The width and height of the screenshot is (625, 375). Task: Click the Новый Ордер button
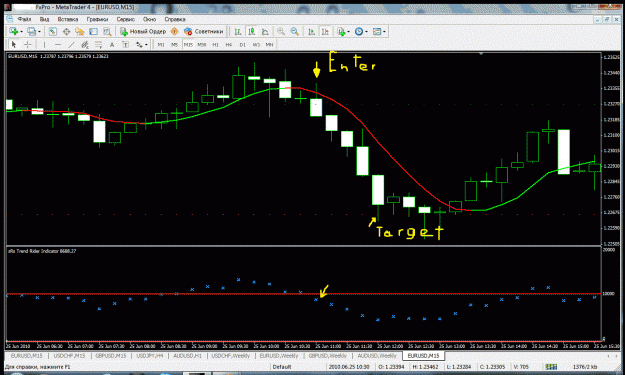click(x=143, y=31)
